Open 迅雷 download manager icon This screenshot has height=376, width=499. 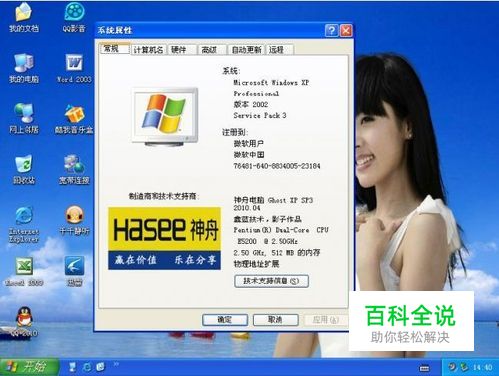[74, 272]
